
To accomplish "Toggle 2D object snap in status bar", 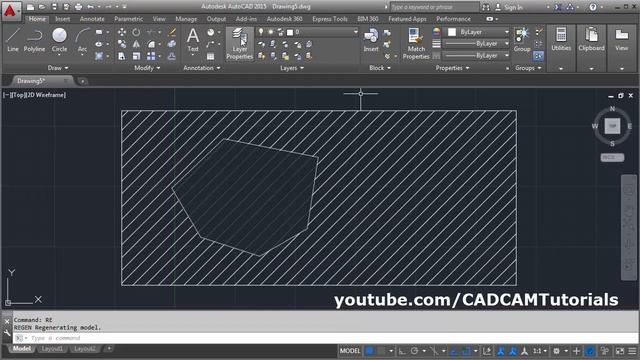I will (466, 351).
